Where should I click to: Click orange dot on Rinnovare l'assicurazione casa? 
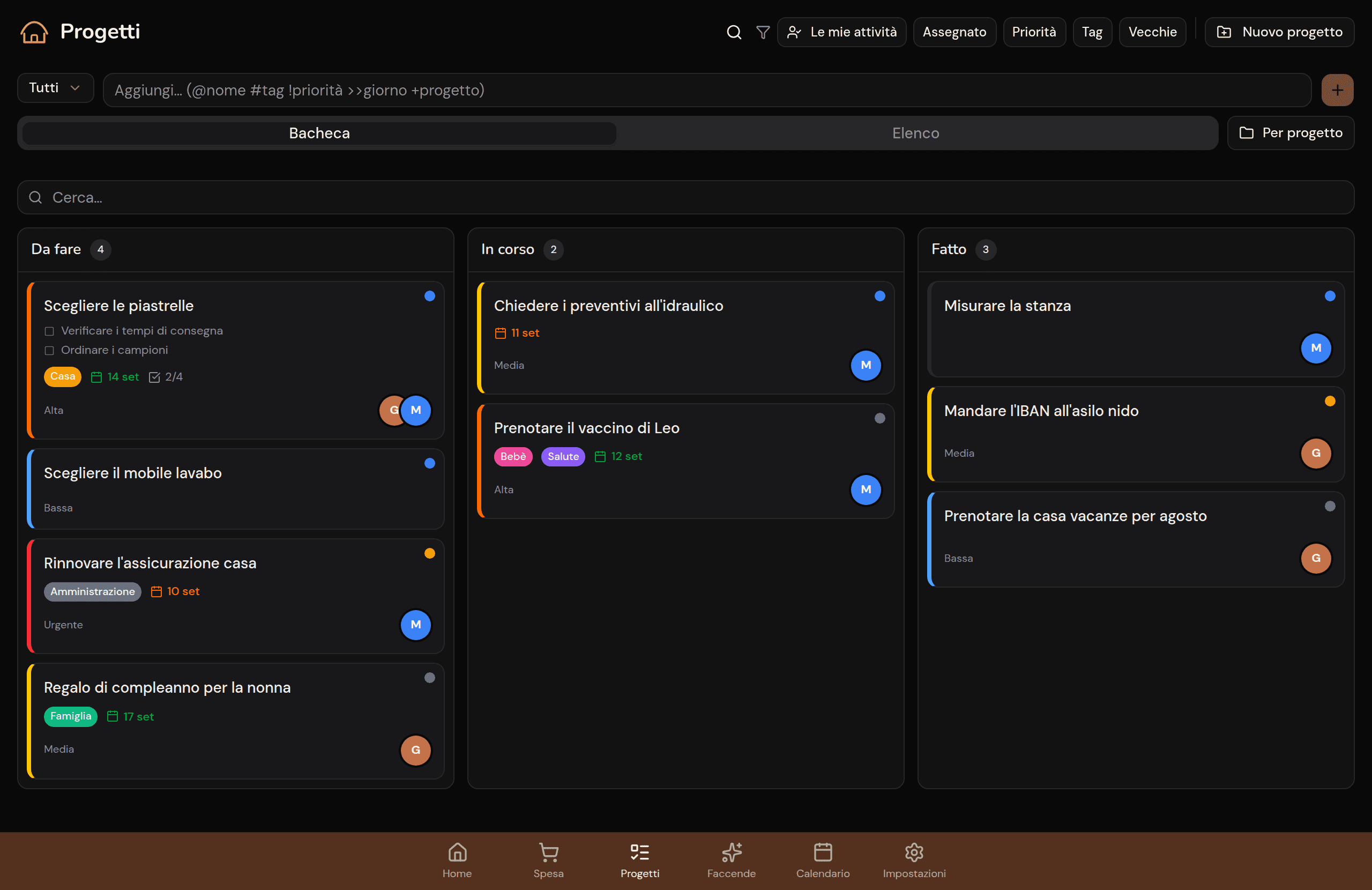429,554
